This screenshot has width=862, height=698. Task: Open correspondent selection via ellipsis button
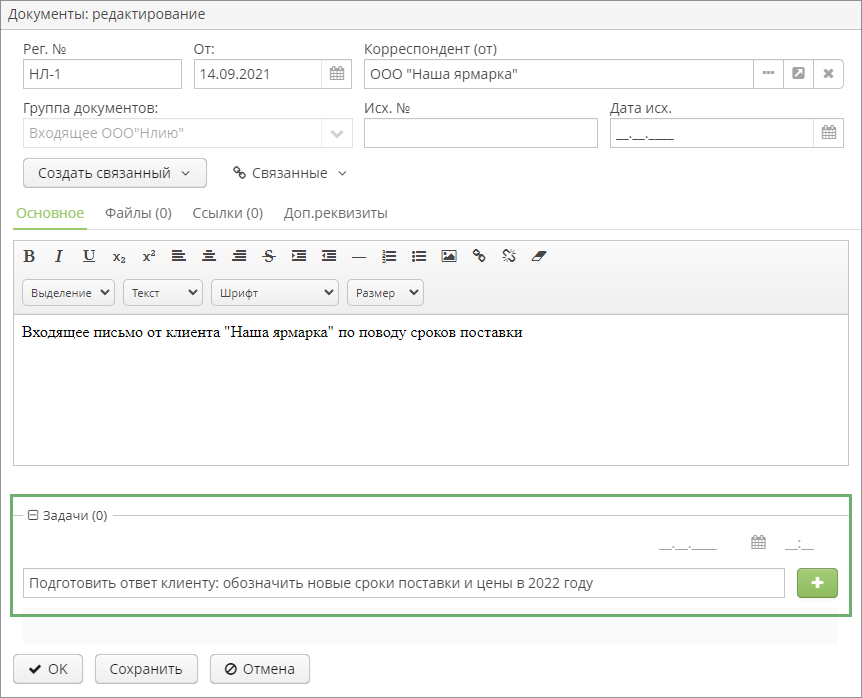[x=768, y=74]
